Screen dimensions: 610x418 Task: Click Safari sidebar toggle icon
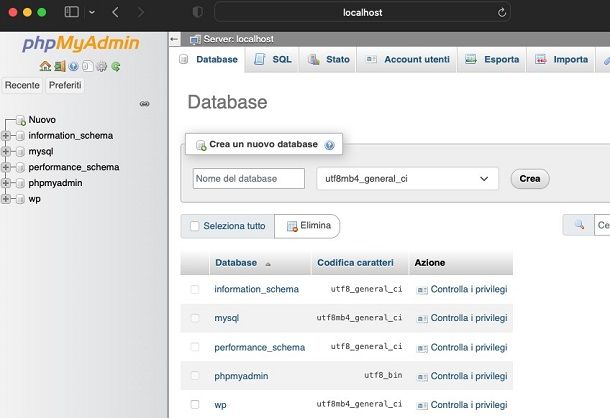72,12
